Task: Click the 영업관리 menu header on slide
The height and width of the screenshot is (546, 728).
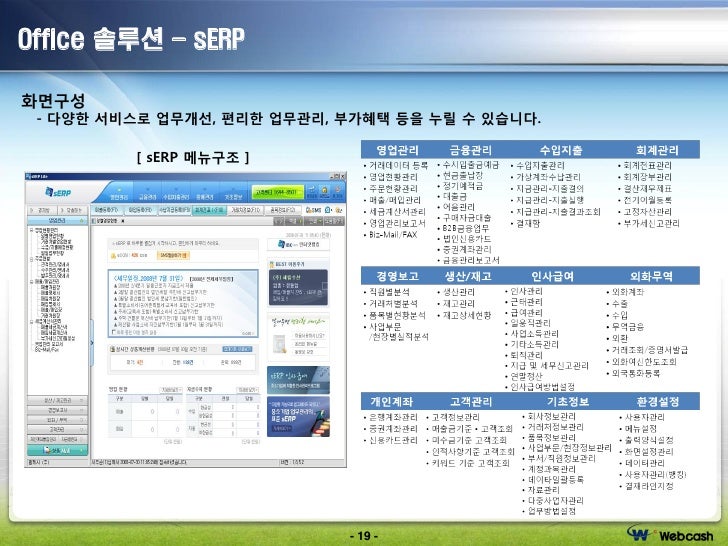Action: pos(397,150)
